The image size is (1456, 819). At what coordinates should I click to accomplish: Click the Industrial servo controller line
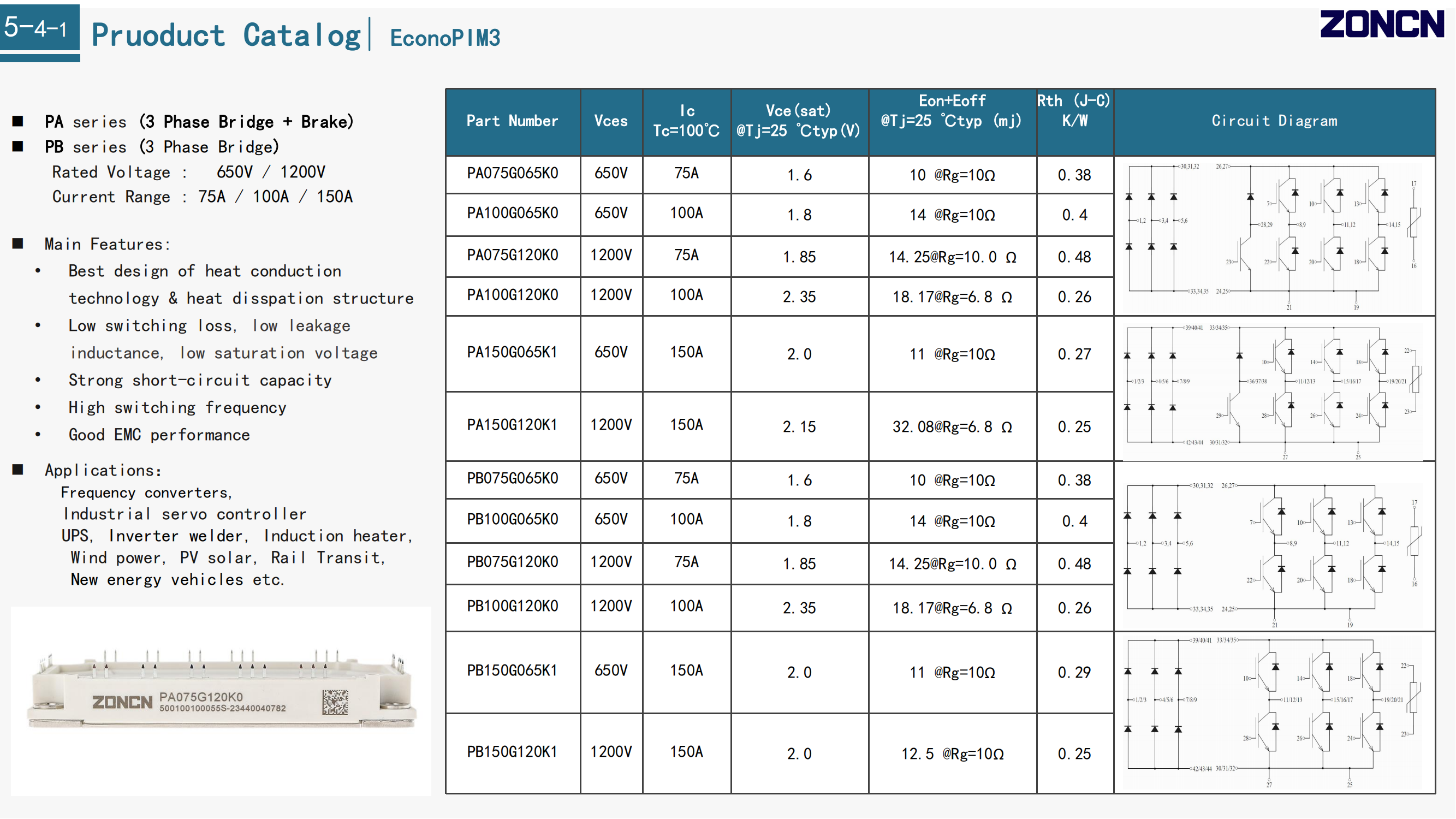click(x=185, y=514)
